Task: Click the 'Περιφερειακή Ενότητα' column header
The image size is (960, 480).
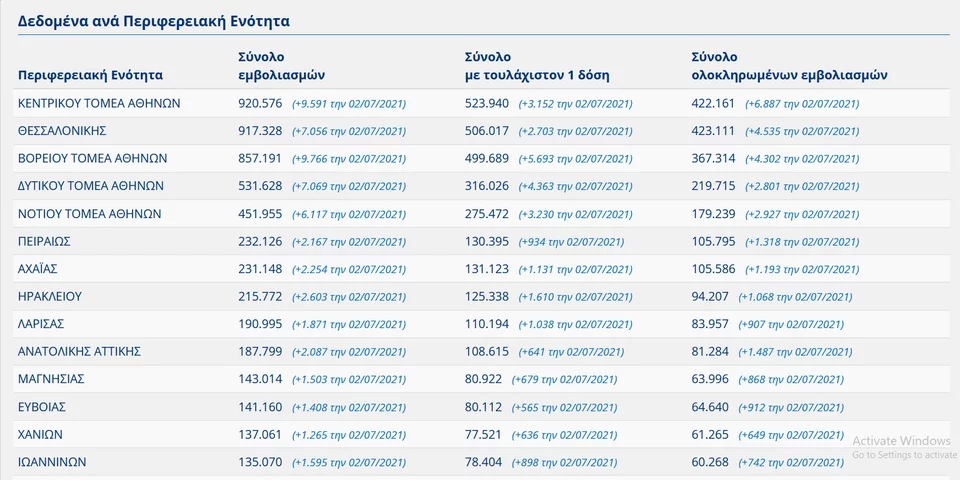Action: click(90, 75)
